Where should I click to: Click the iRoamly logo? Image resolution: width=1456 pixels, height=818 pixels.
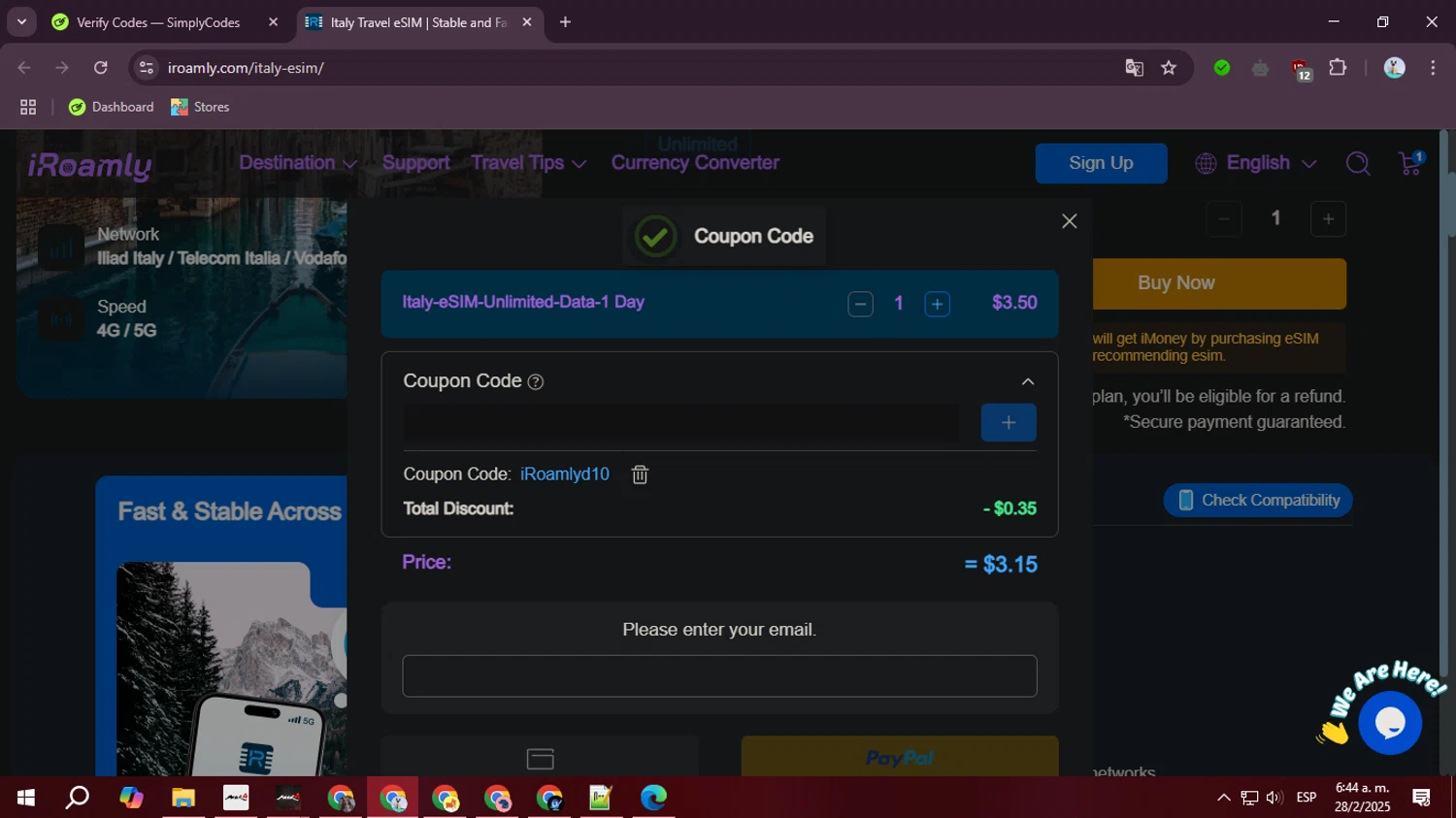(x=90, y=166)
